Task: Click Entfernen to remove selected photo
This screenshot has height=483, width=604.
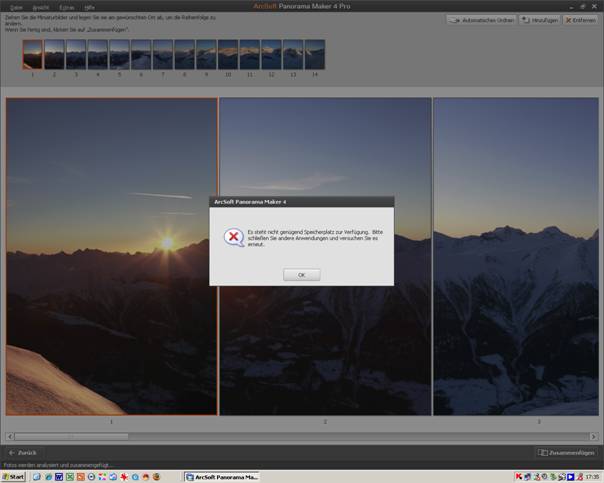Action: (581, 20)
